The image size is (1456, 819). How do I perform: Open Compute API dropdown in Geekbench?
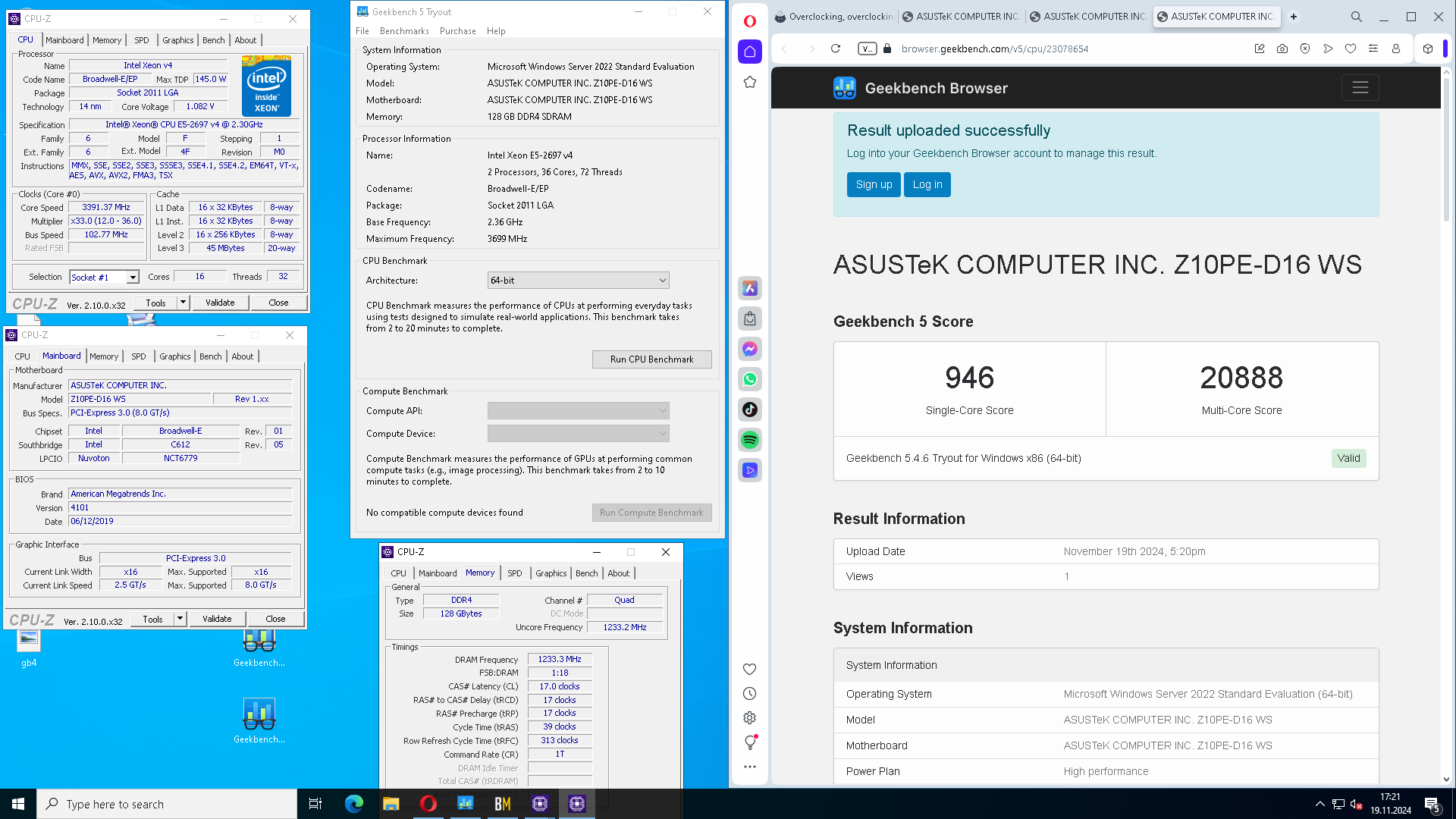click(578, 411)
